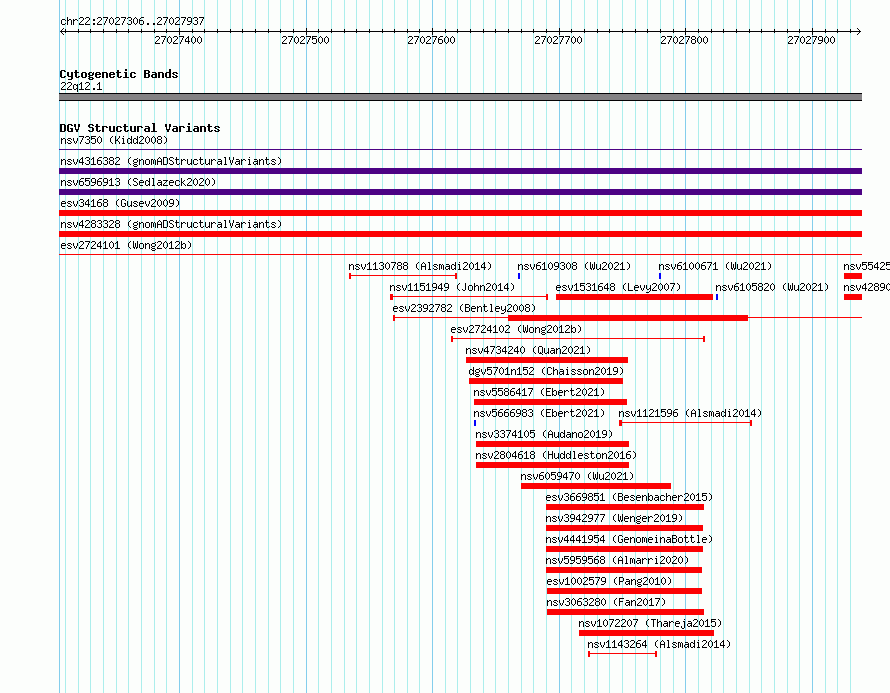The image size is (890, 693).
Task: Click the 27027700 ruler position label
Action: click(x=559, y=40)
